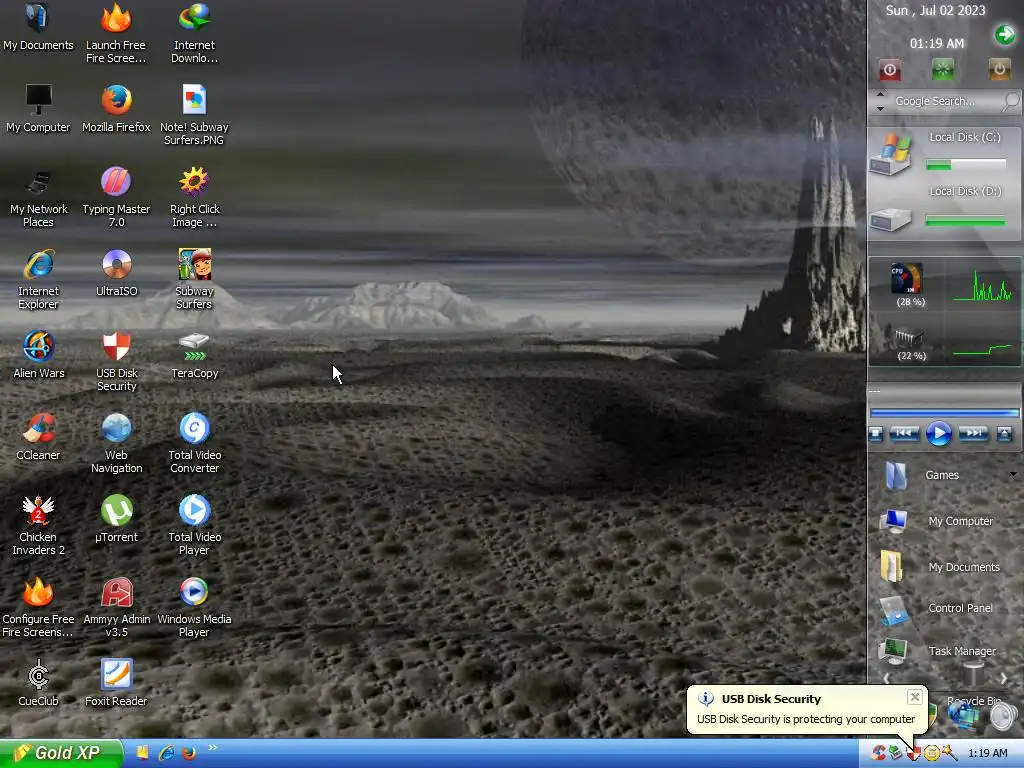Click Firefox icon in Quick Launch
This screenshot has height=768, width=1024.
coord(189,753)
